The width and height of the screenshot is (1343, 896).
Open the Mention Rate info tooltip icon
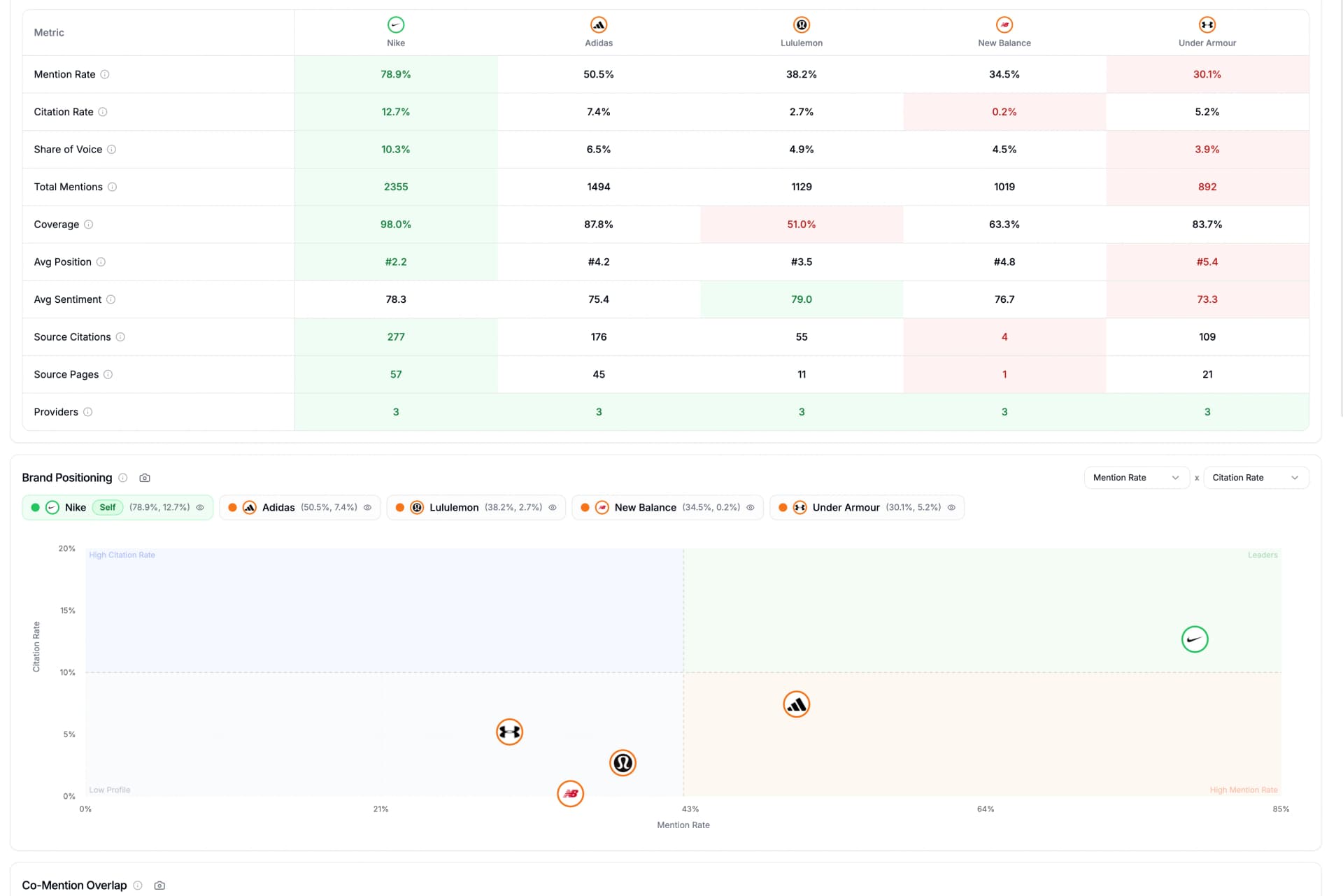105,74
